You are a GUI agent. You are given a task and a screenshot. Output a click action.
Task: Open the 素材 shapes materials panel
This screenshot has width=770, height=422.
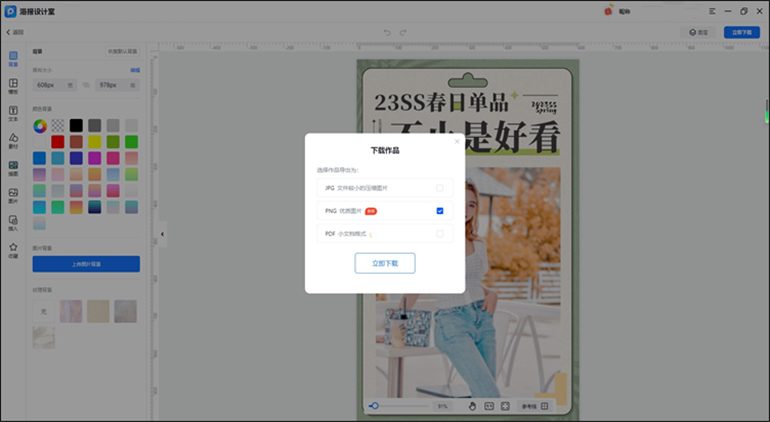coord(13,141)
